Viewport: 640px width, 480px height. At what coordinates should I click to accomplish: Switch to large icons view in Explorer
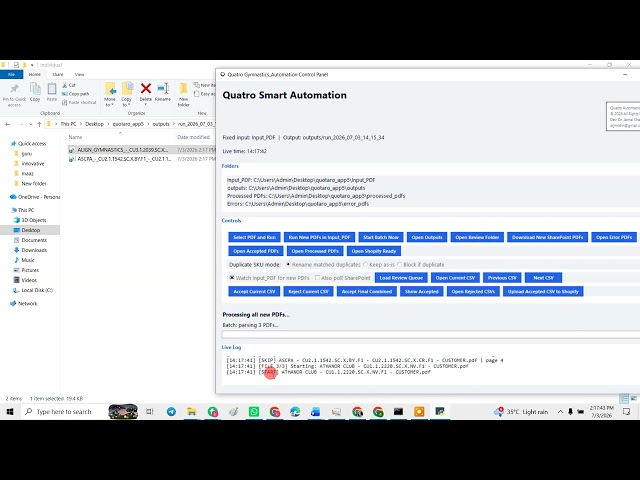coord(633,398)
